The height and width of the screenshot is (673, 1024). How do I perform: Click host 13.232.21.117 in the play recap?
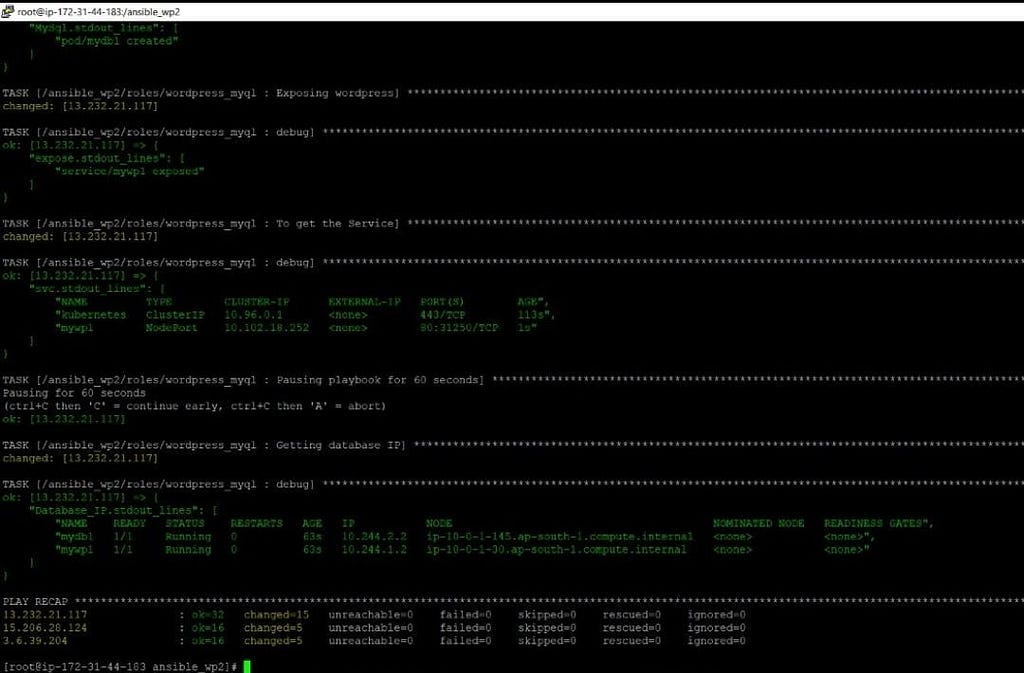click(45, 615)
